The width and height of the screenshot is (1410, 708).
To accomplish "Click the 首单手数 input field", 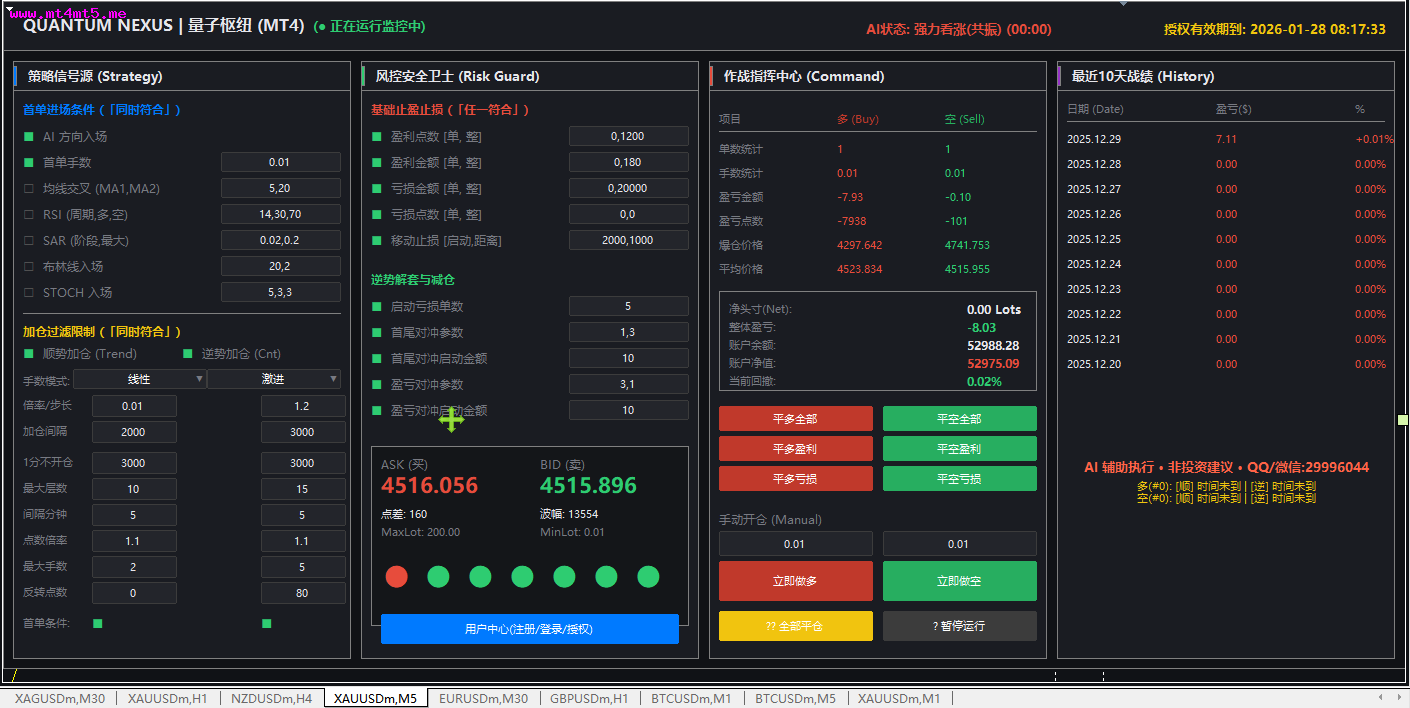I will point(280,162).
